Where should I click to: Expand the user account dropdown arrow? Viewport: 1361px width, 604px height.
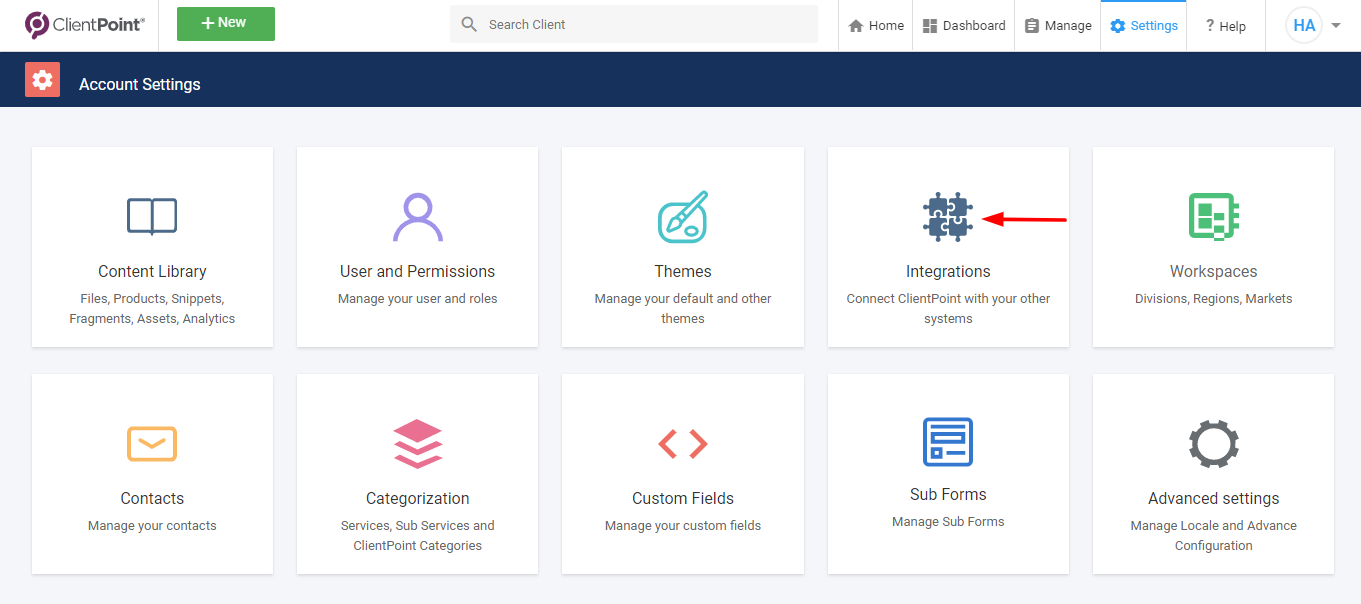[x=1336, y=26]
